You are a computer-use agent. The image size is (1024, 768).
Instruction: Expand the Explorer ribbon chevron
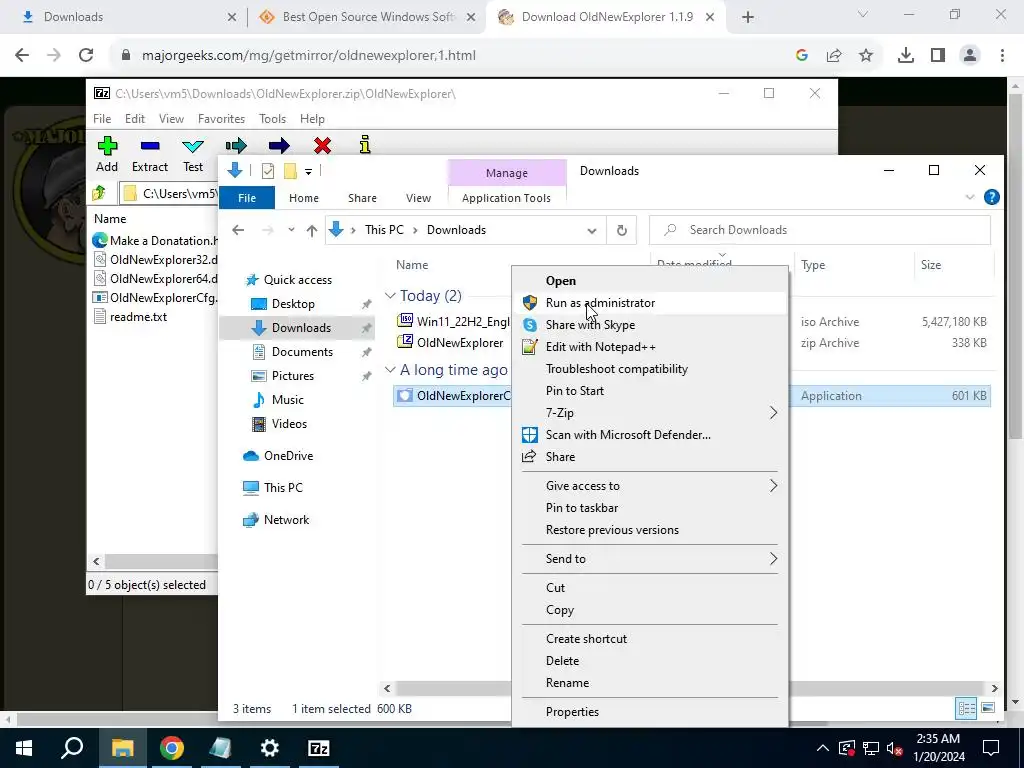(x=970, y=197)
